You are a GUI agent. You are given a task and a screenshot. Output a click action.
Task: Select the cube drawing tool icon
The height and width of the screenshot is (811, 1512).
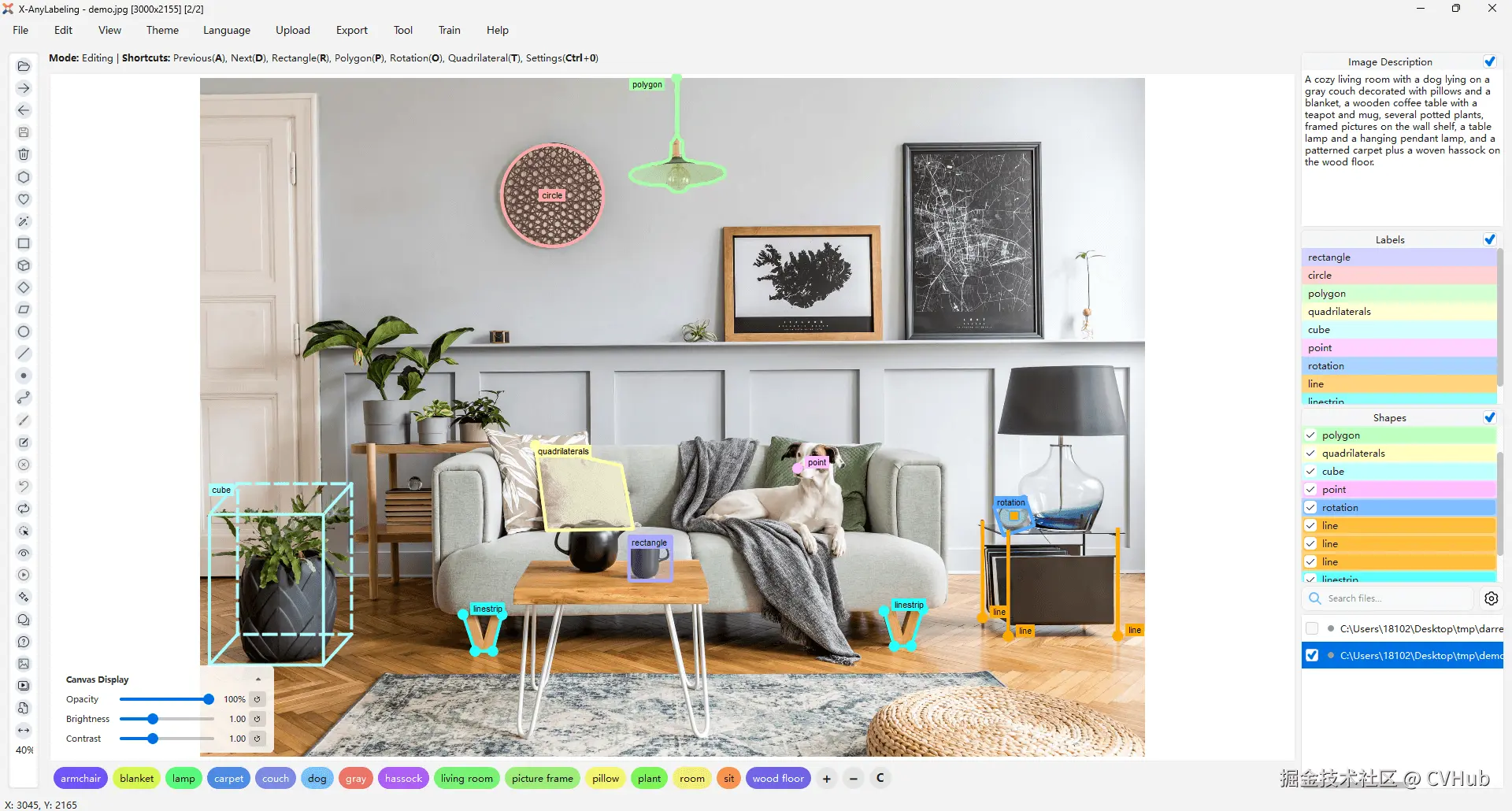24,265
